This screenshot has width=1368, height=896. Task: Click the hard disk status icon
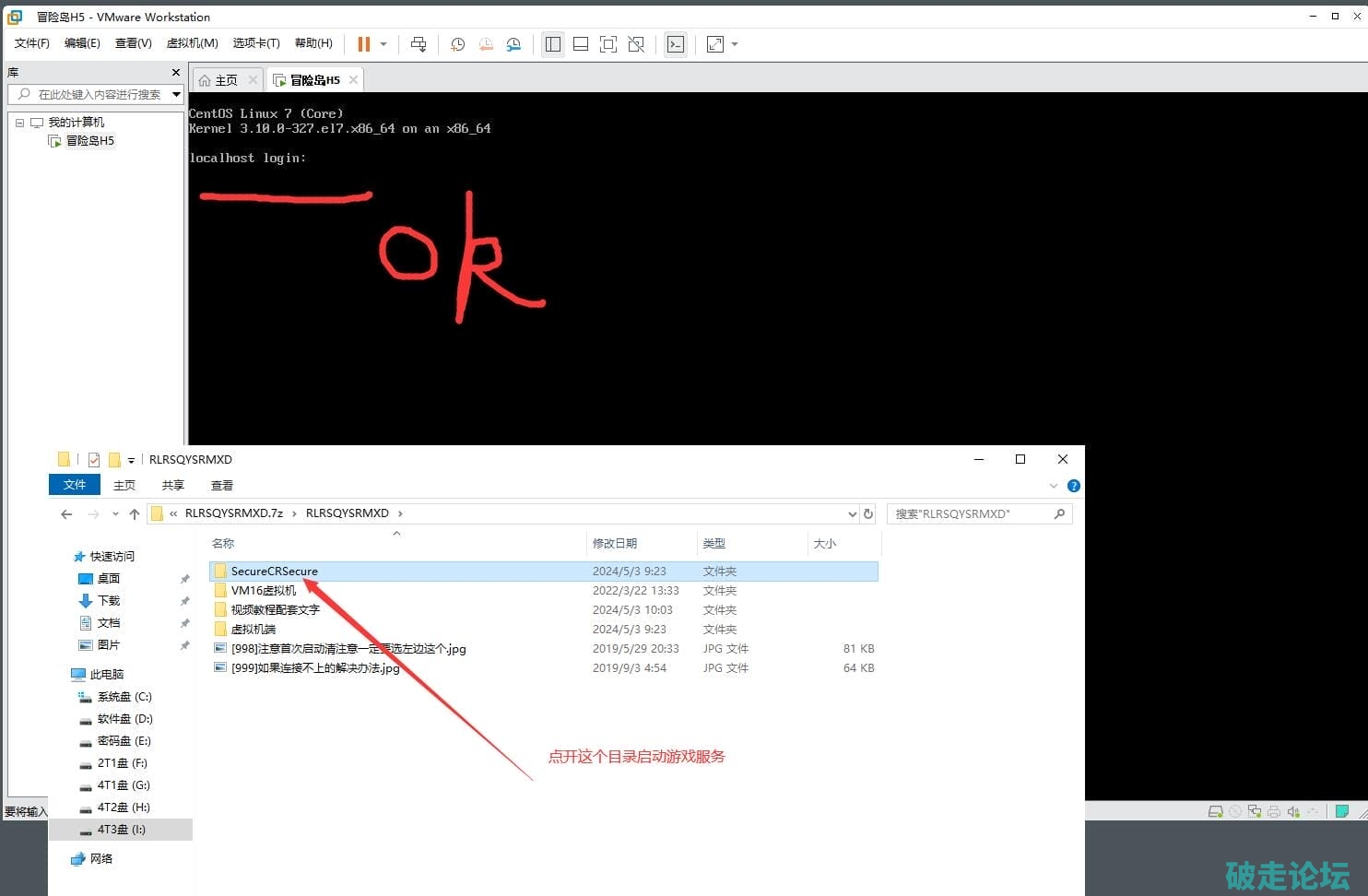pyautogui.click(x=1216, y=811)
